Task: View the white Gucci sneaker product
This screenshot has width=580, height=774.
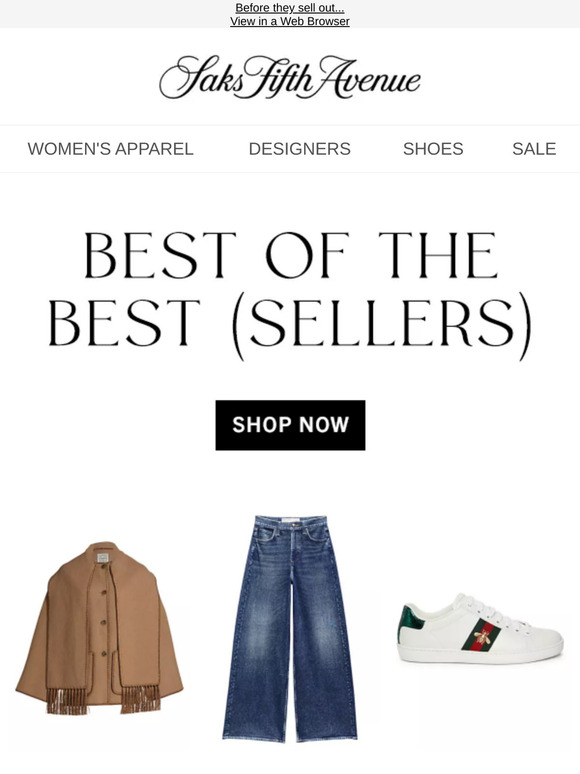Action: pyautogui.click(x=480, y=628)
